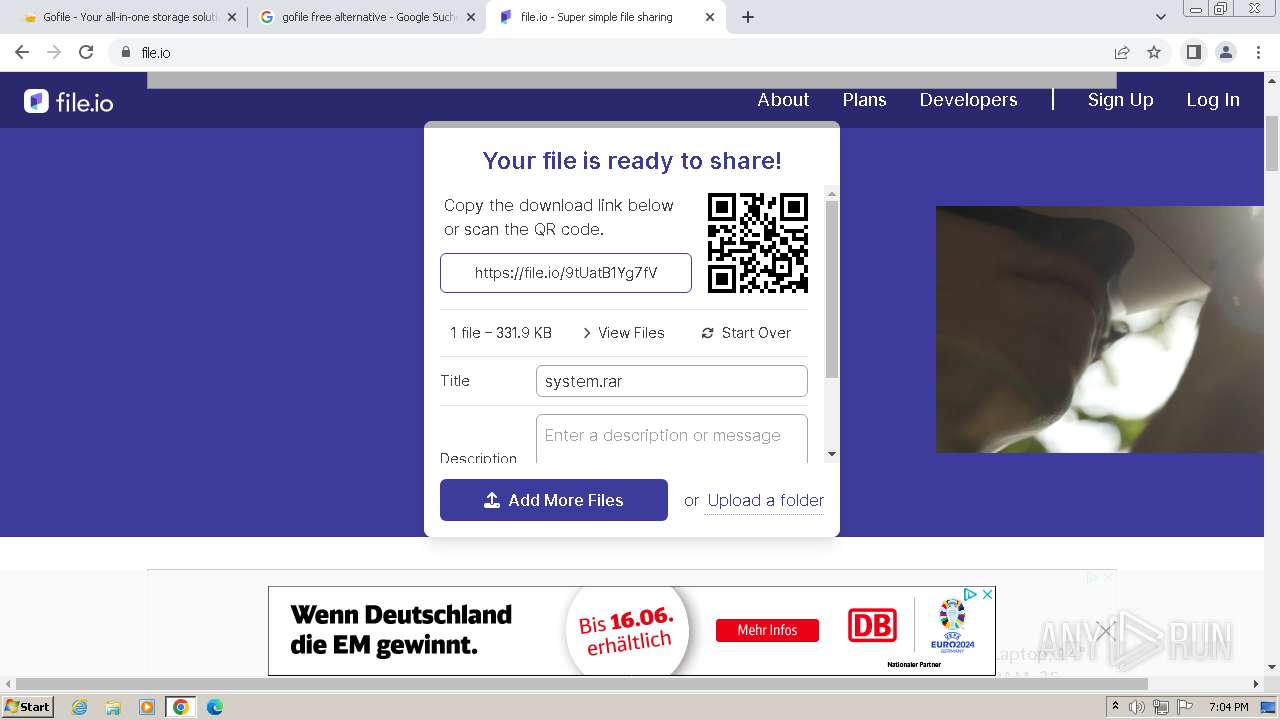
Task: Click the Chrome taskbar icon
Action: [x=180, y=707]
